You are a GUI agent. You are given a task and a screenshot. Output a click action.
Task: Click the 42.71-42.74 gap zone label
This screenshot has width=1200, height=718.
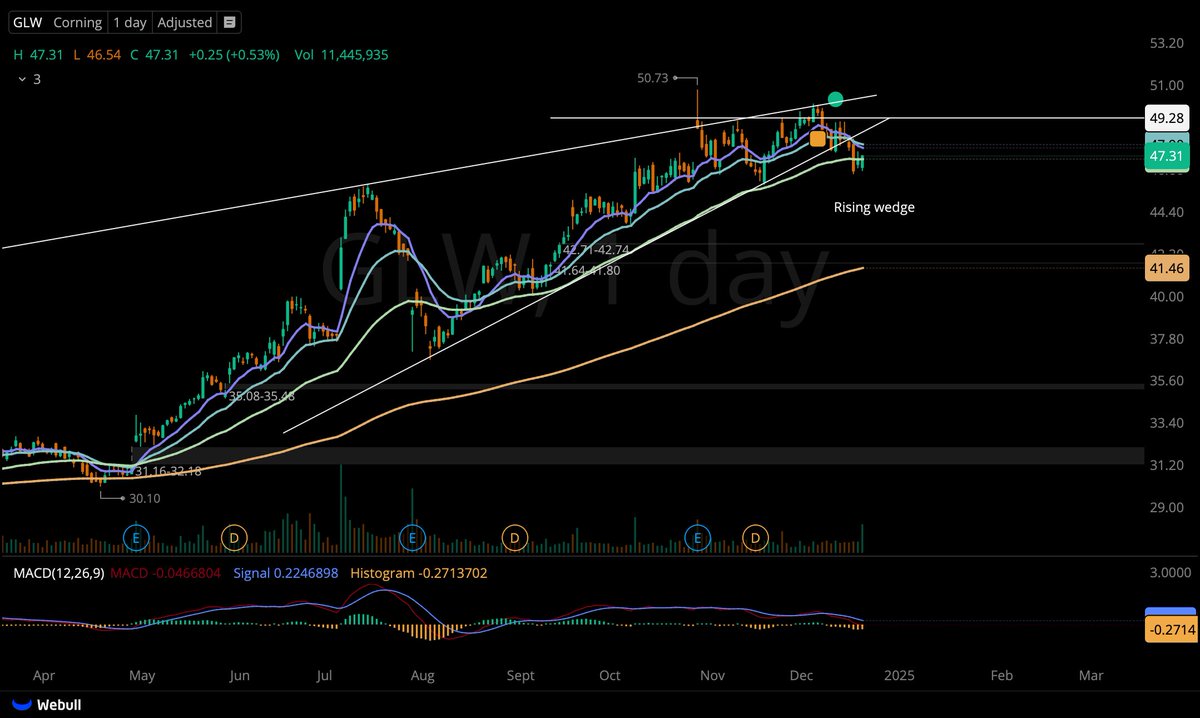[x=596, y=249]
